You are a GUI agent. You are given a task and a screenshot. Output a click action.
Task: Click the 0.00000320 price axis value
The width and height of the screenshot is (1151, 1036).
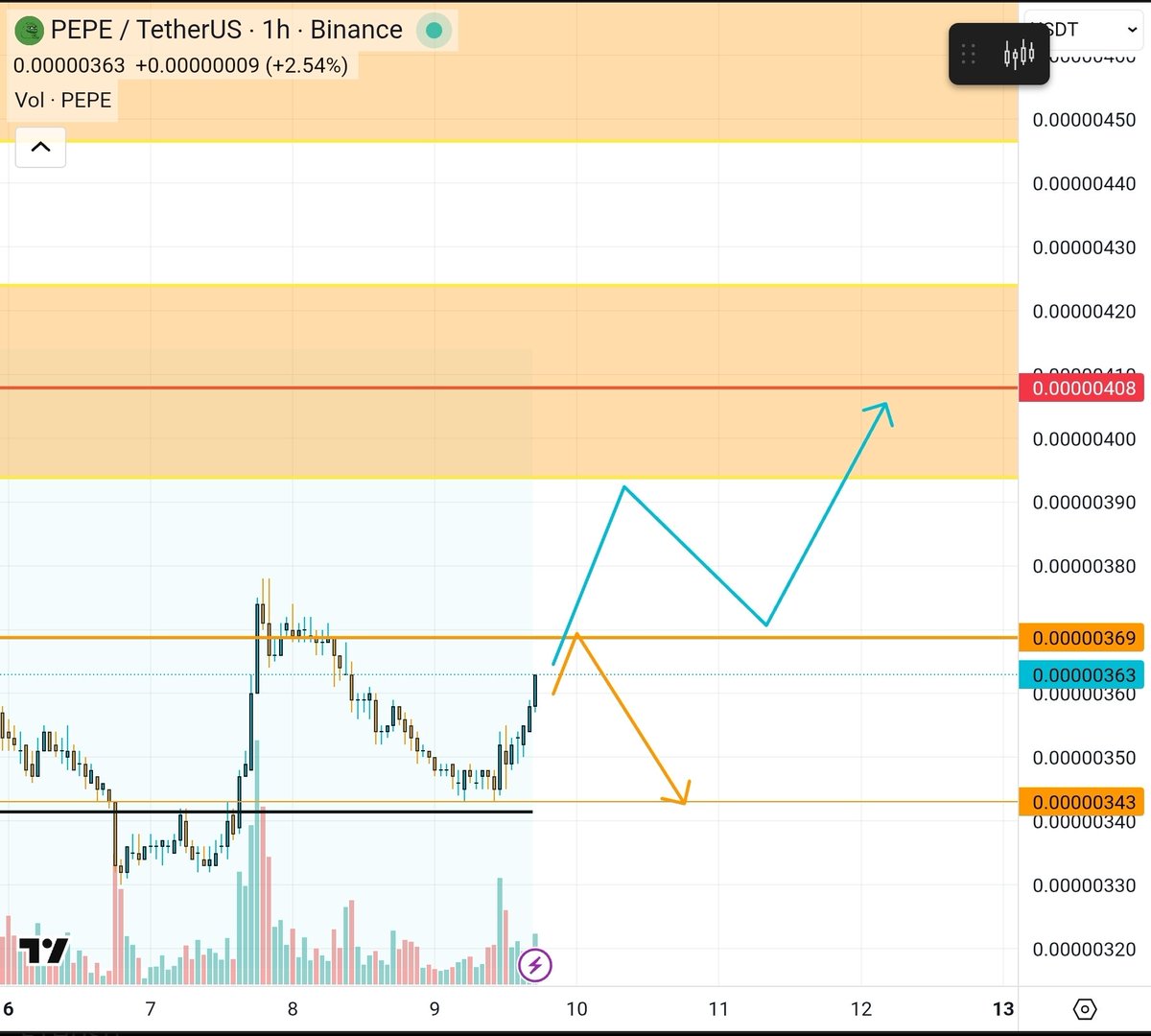pos(1084,949)
